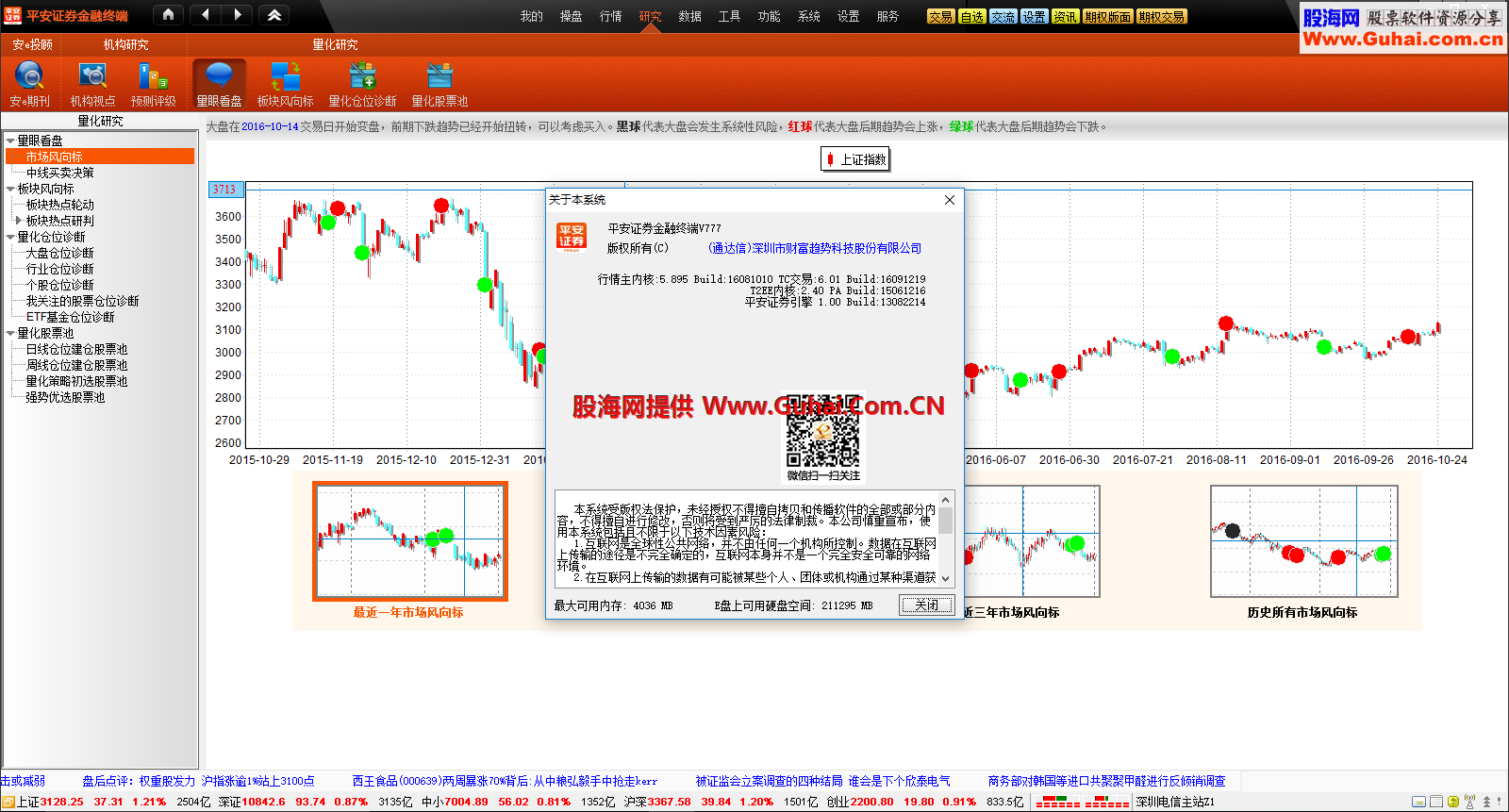The image size is (1509, 812).
Task: Select the 历史所有市场风向标 thumbnail chart
Action: tap(1303, 541)
